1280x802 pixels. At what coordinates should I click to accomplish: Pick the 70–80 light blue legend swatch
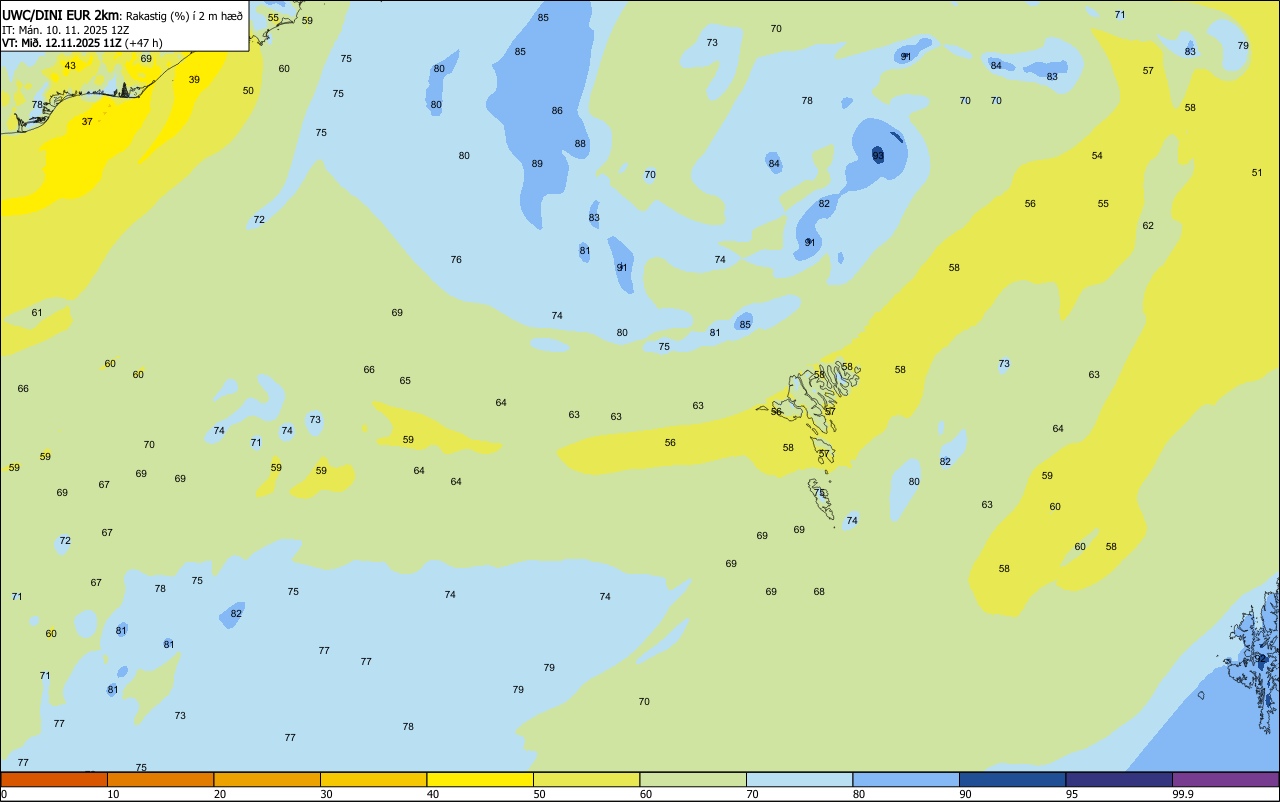[x=799, y=779]
